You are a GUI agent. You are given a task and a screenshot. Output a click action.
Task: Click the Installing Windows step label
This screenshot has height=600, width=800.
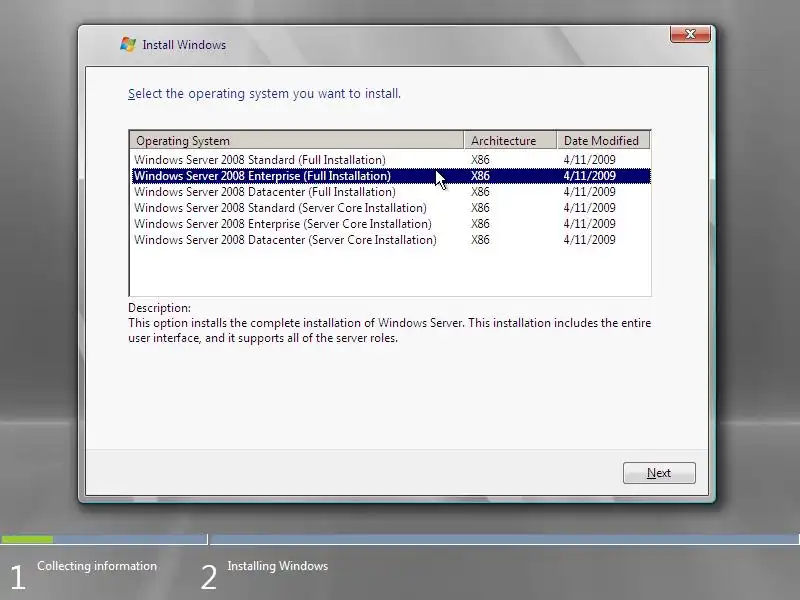pyautogui.click(x=278, y=566)
